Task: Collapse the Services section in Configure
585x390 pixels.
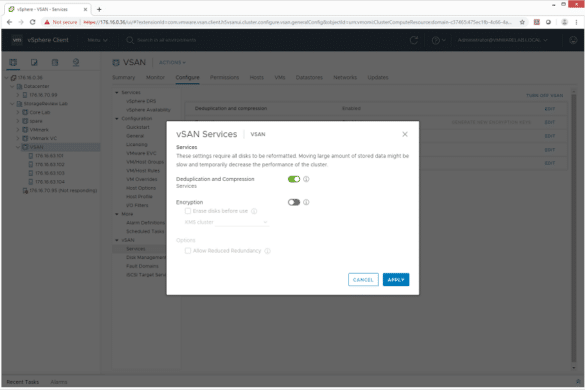Action: (117, 93)
